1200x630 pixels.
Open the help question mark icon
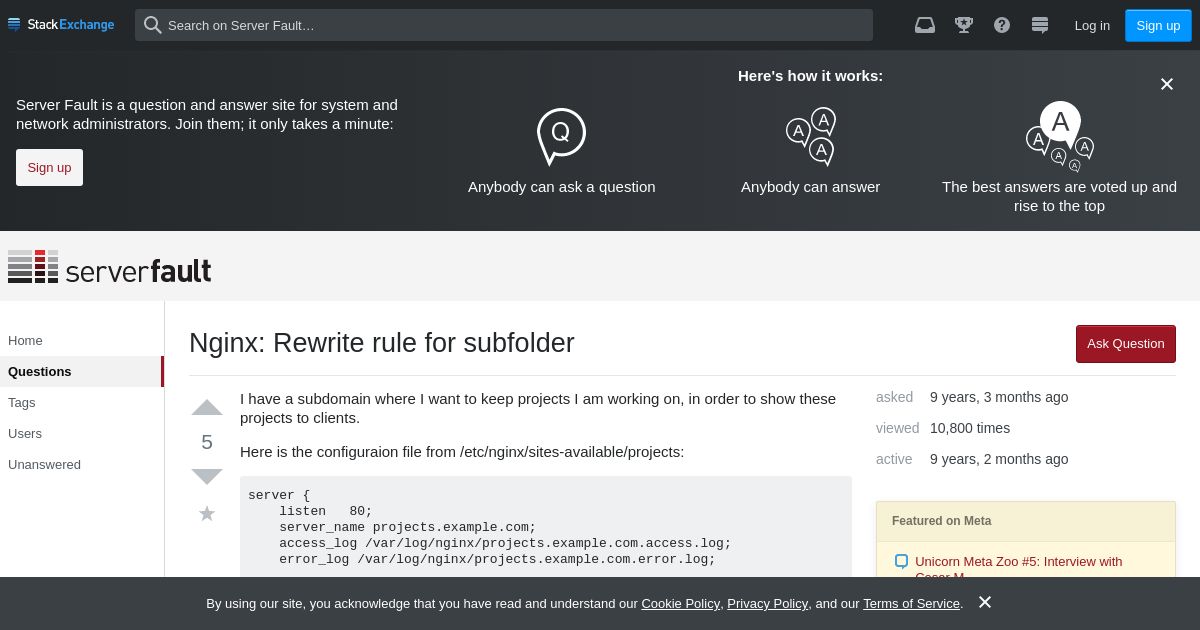click(1002, 25)
